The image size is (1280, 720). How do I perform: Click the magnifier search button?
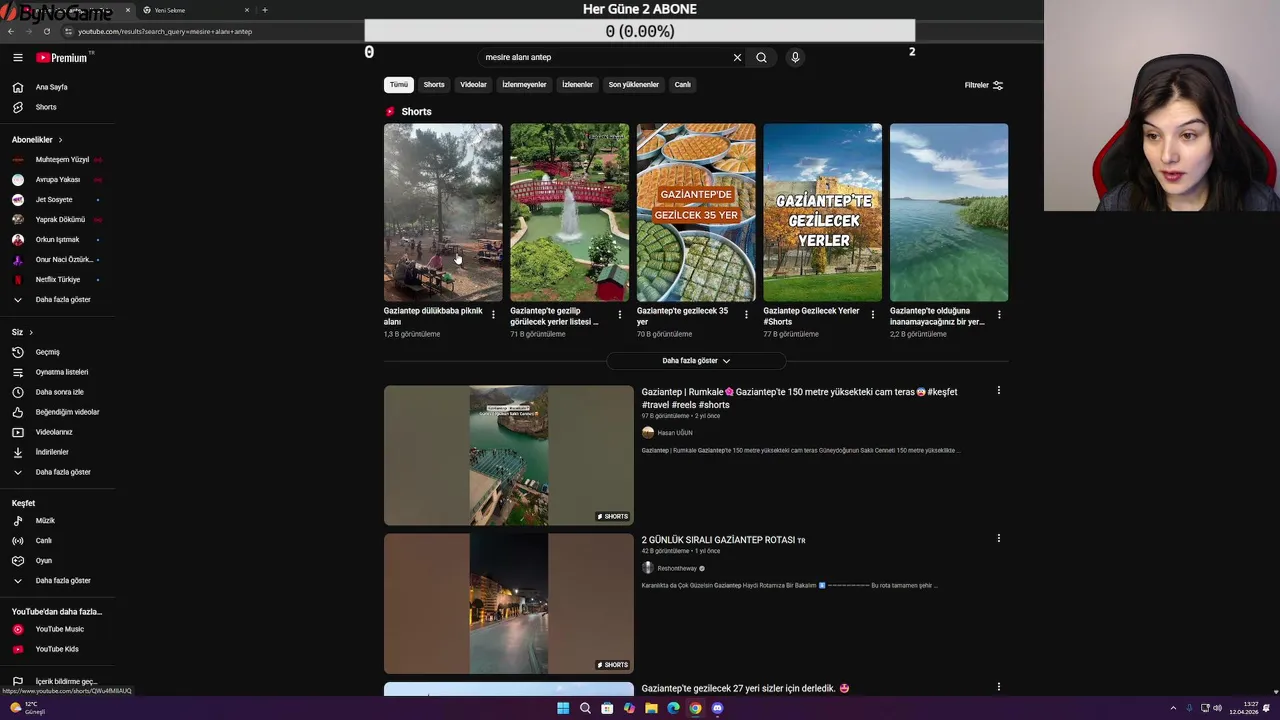click(761, 57)
